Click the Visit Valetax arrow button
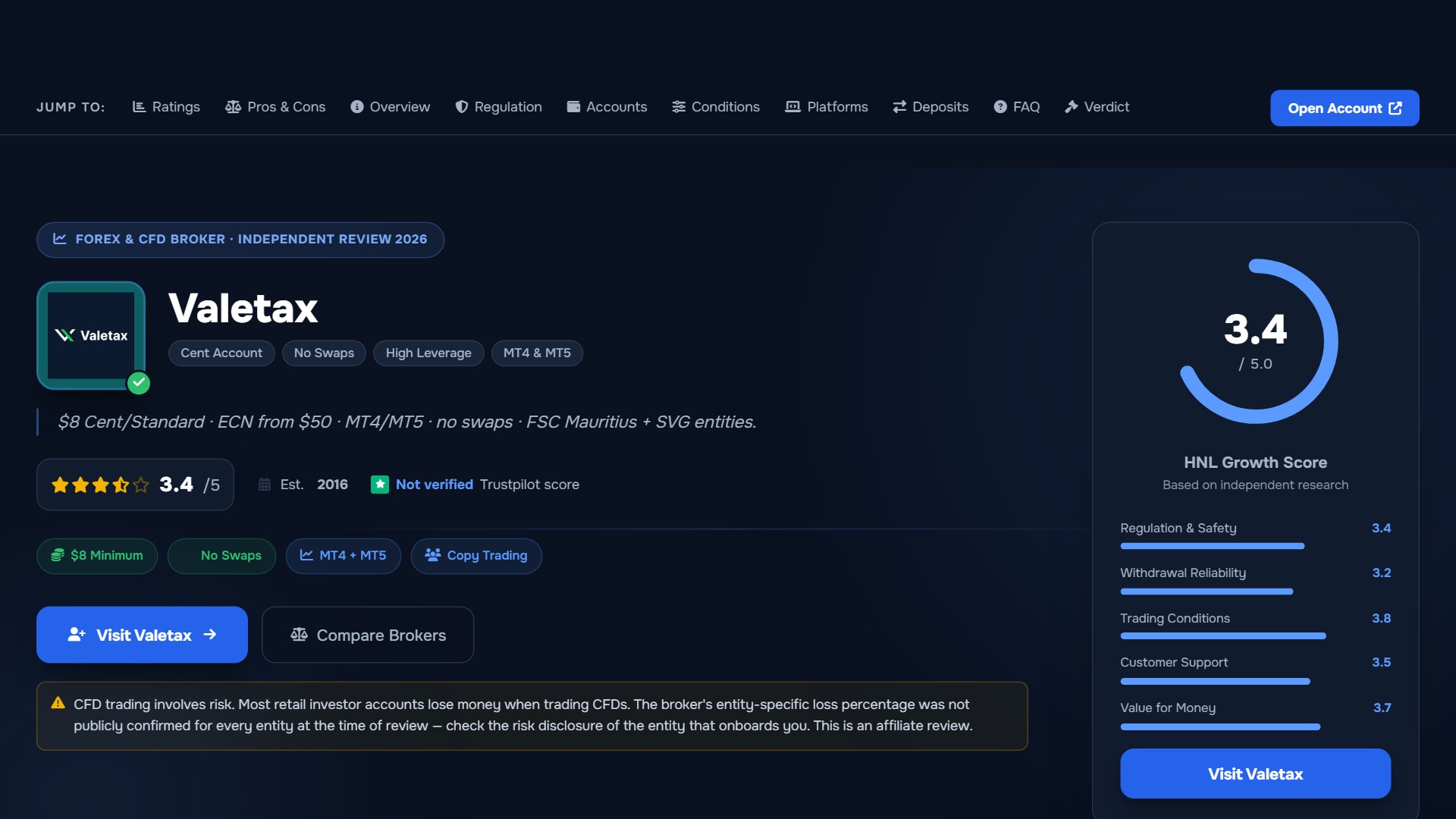Viewport: 1456px width, 819px height. coord(142,635)
